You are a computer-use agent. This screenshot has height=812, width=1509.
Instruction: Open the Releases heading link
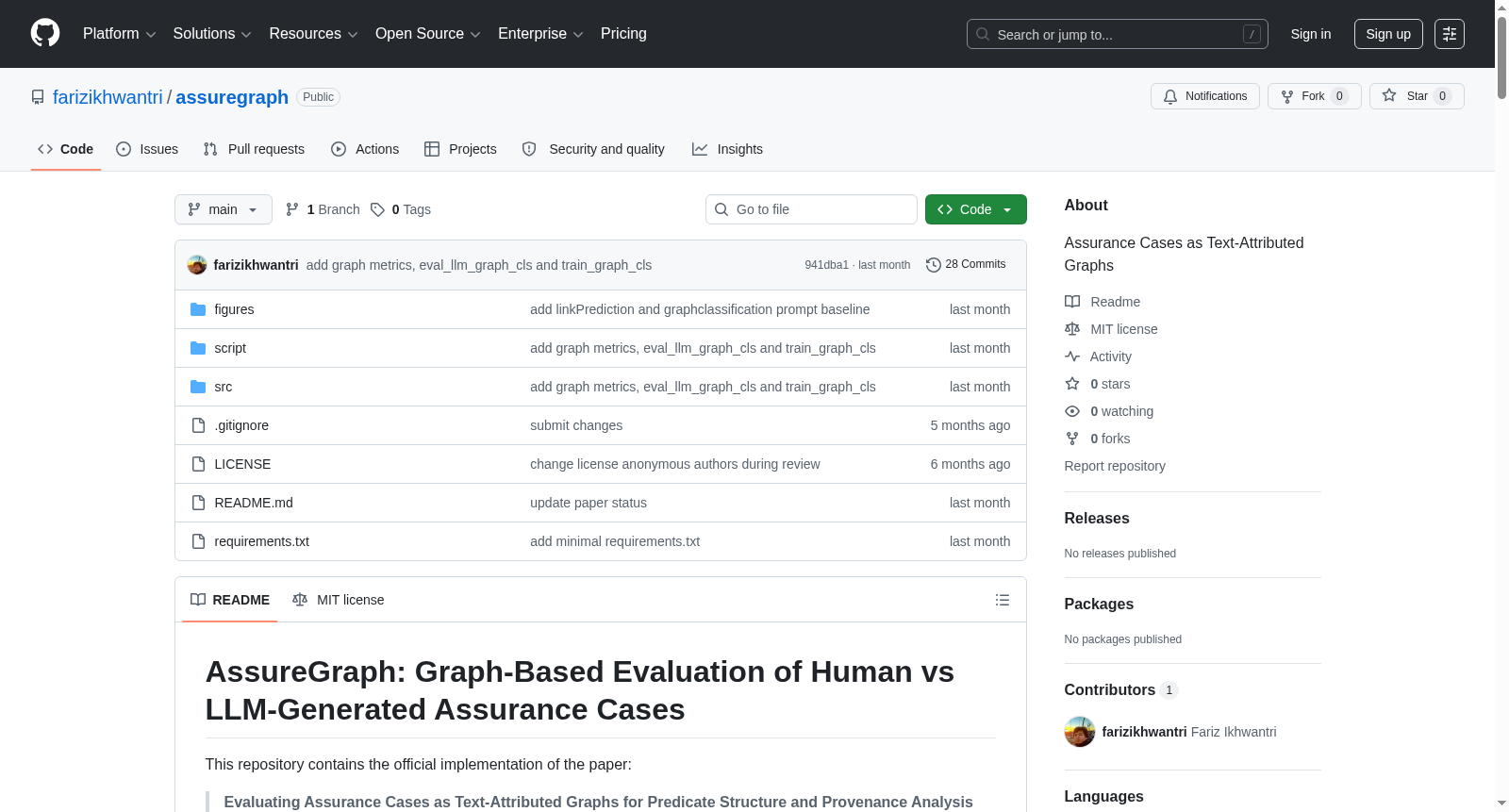tap(1097, 519)
